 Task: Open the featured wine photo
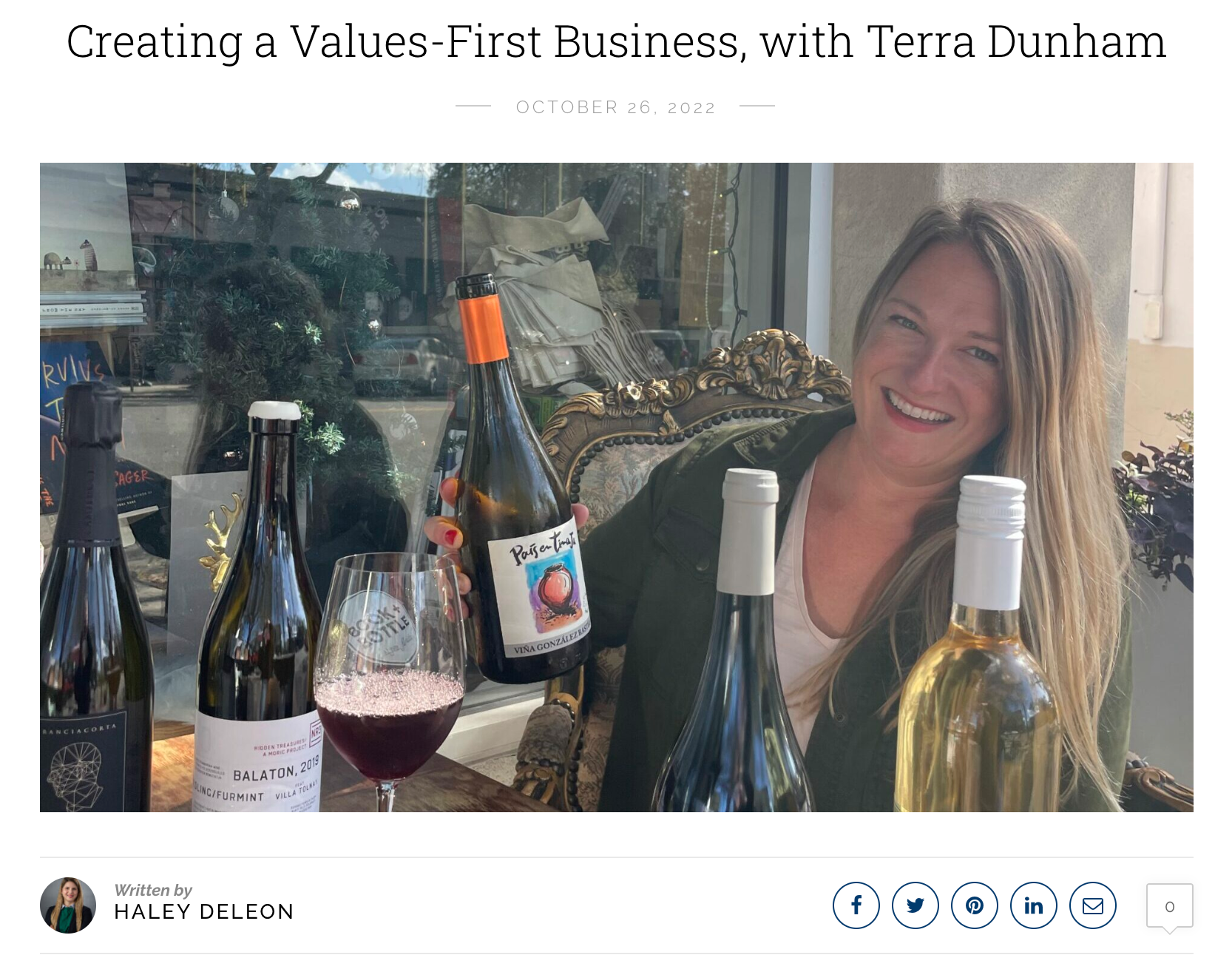pyautogui.click(x=616, y=487)
